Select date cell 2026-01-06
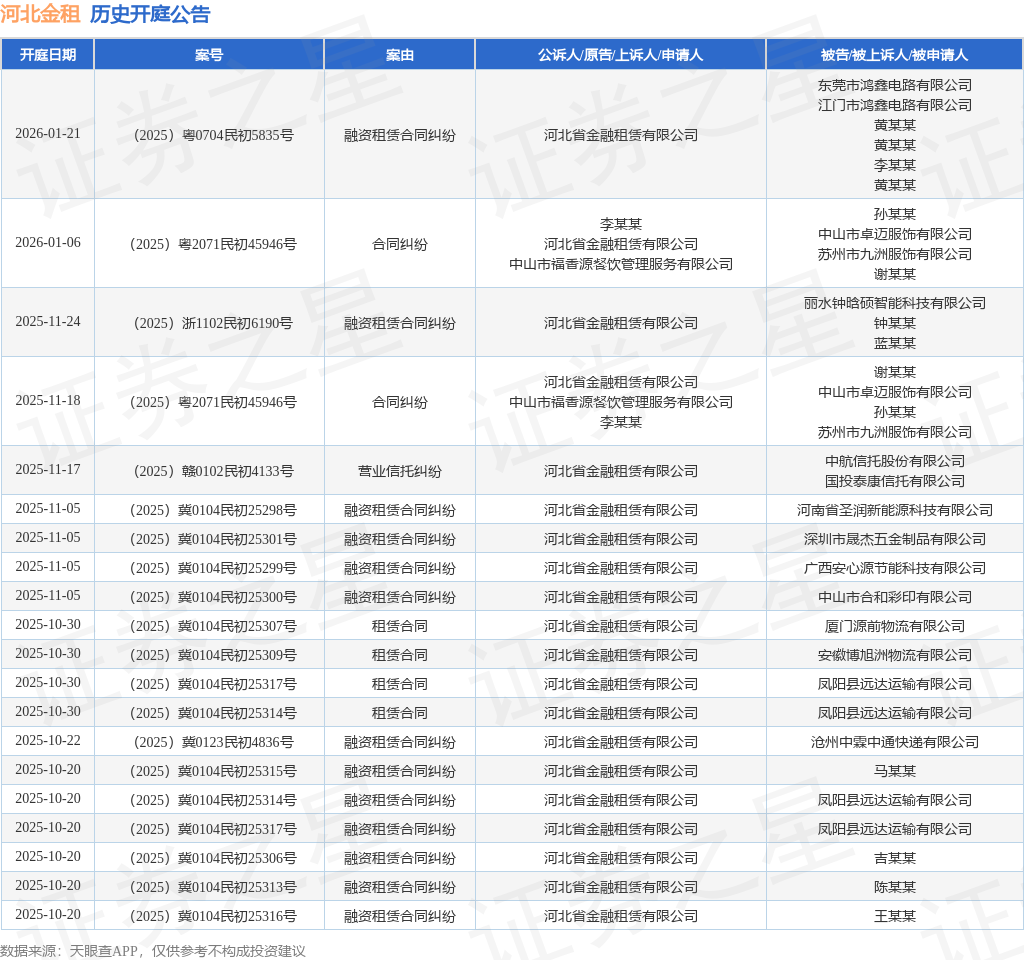1024x960 pixels. tap(48, 243)
